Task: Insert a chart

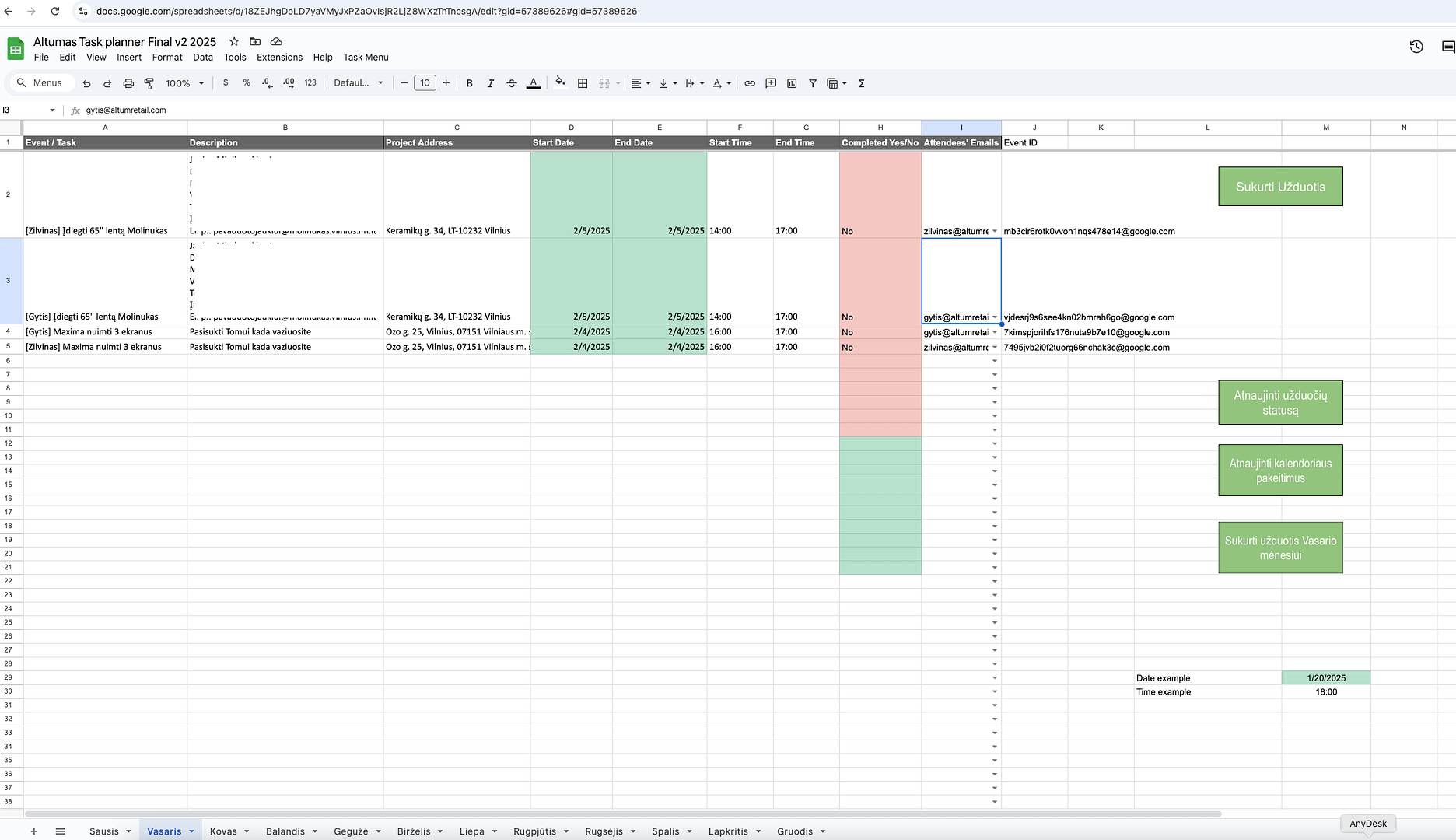Action: [792, 83]
